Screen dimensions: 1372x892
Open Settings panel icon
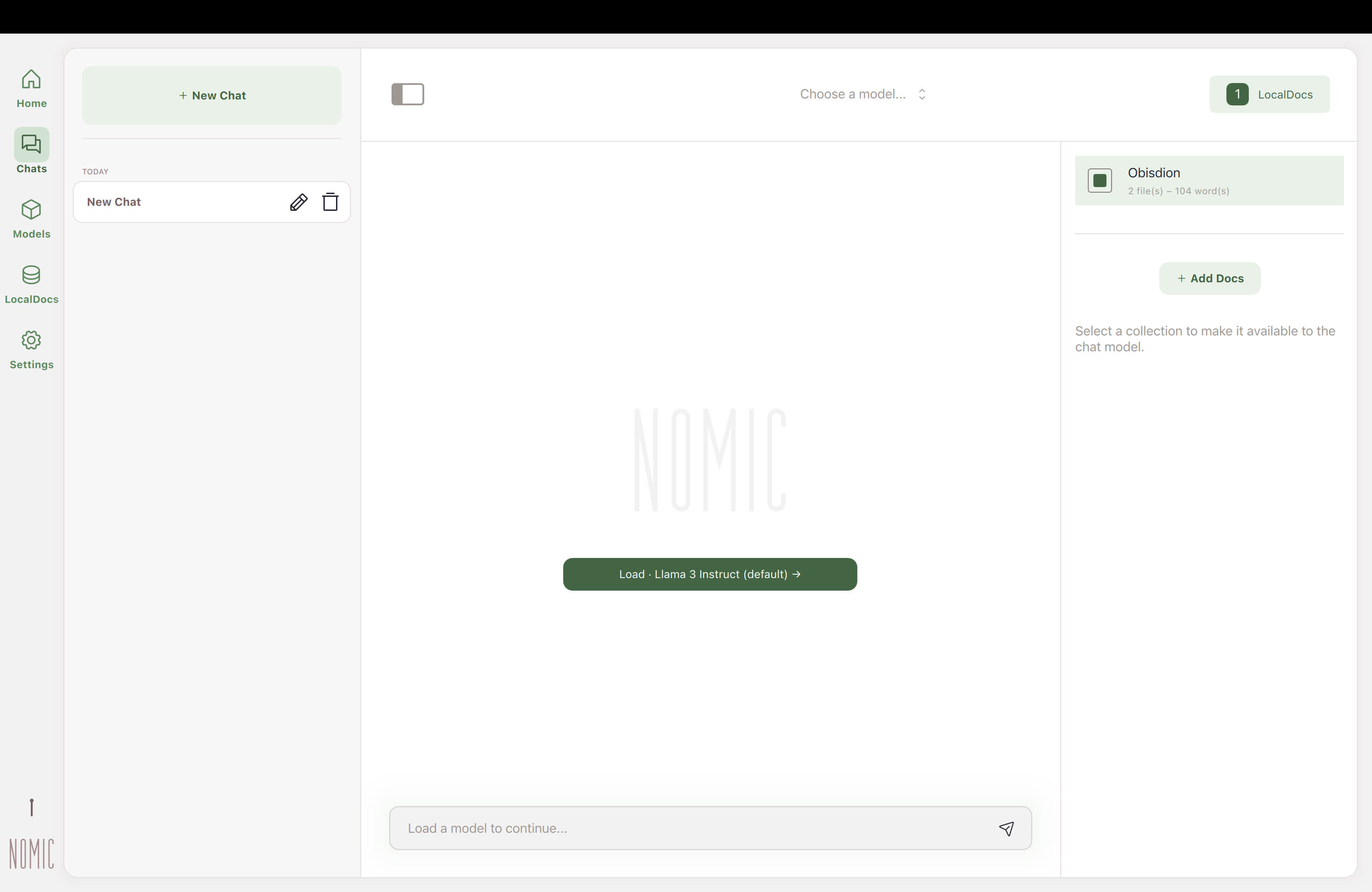coord(31,340)
